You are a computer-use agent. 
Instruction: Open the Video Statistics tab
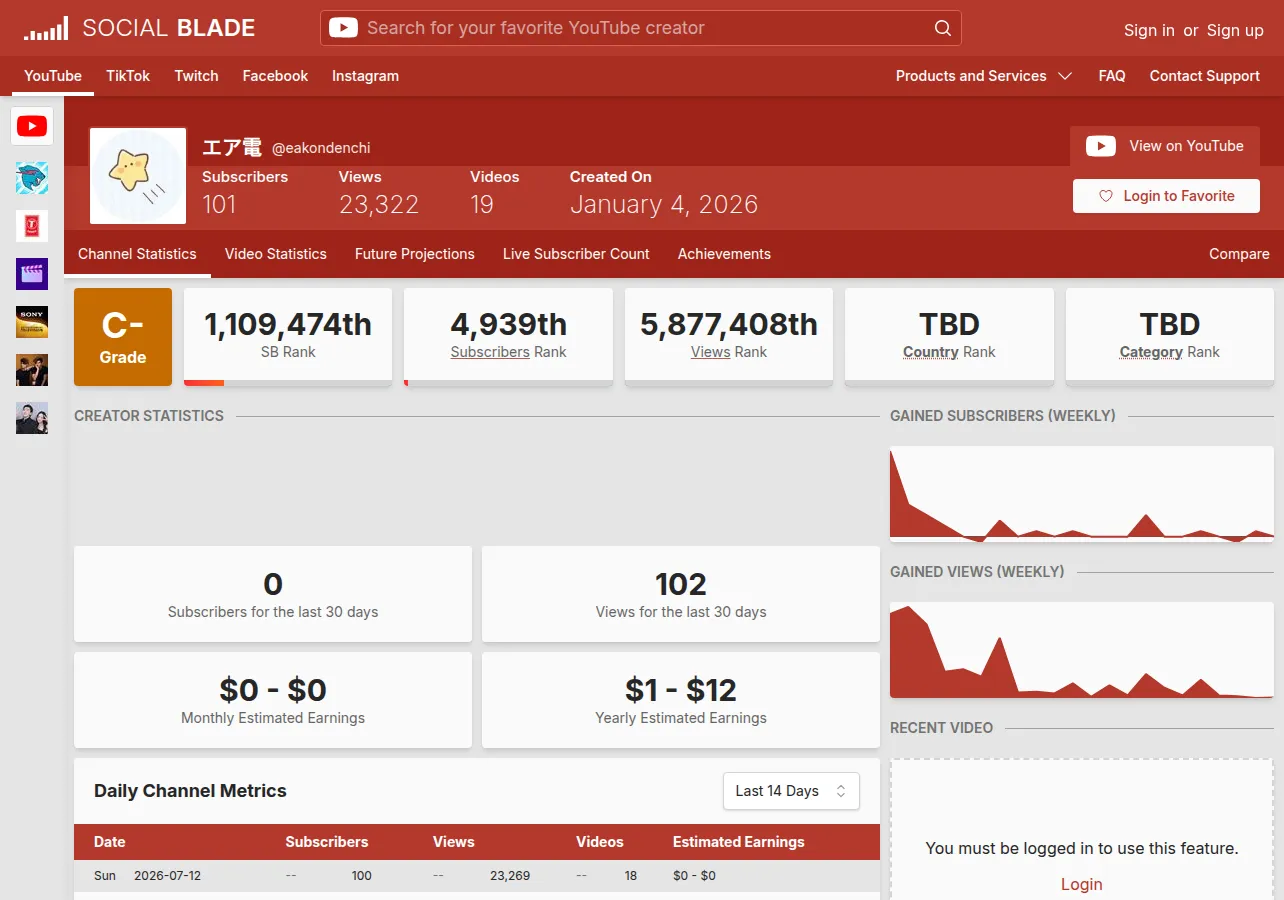(x=276, y=254)
